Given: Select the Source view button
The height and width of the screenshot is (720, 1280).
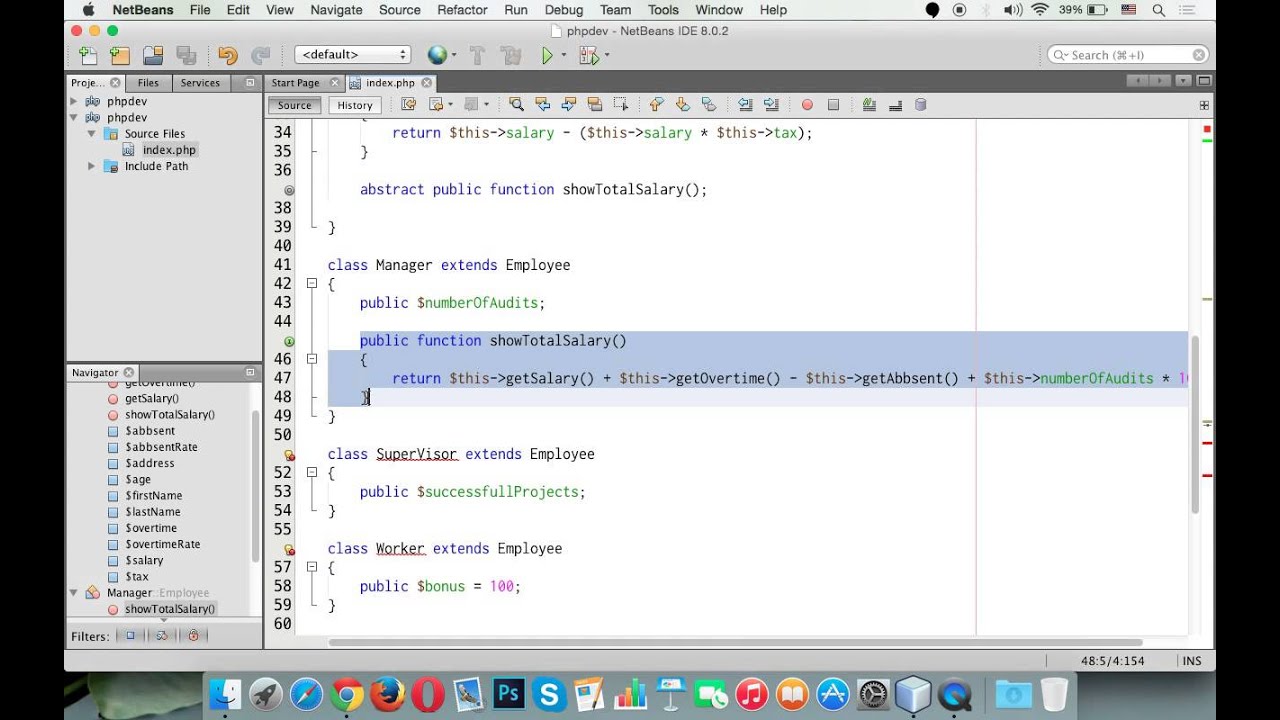Looking at the screenshot, I should pyautogui.click(x=294, y=105).
